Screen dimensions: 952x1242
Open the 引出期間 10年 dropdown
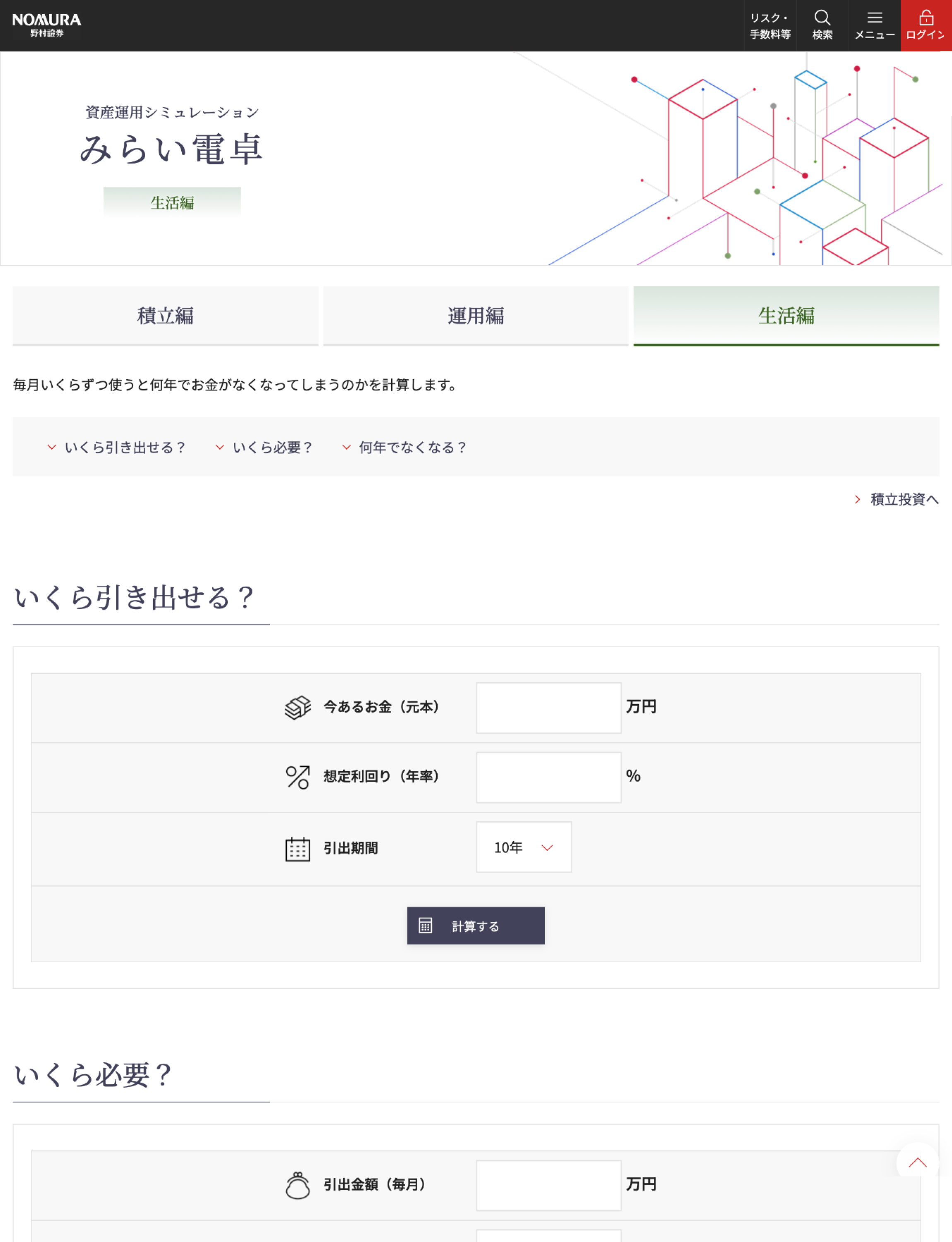(524, 847)
